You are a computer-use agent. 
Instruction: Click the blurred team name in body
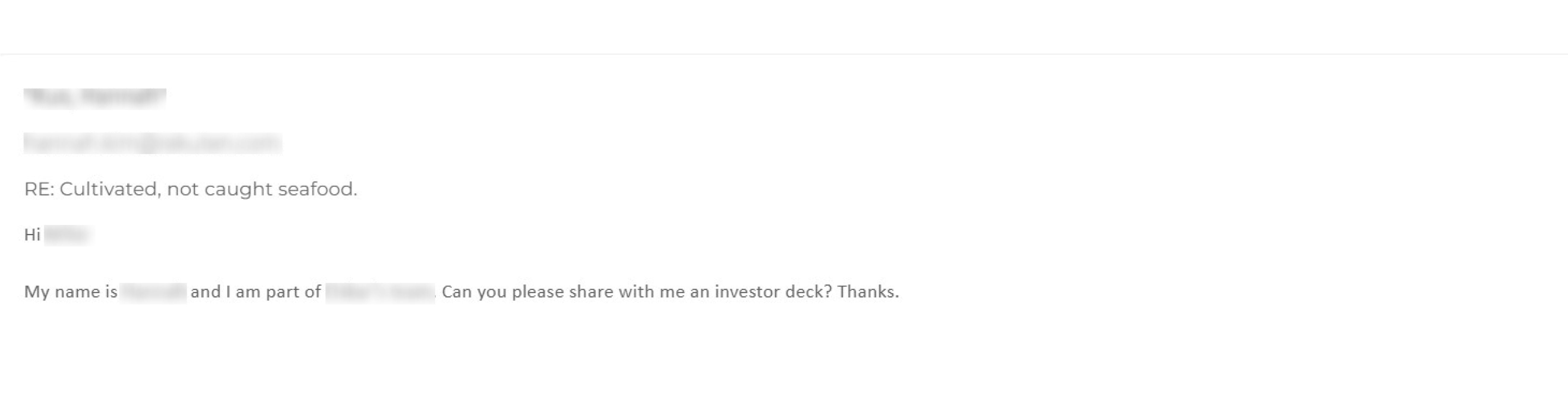coord(380,292)
